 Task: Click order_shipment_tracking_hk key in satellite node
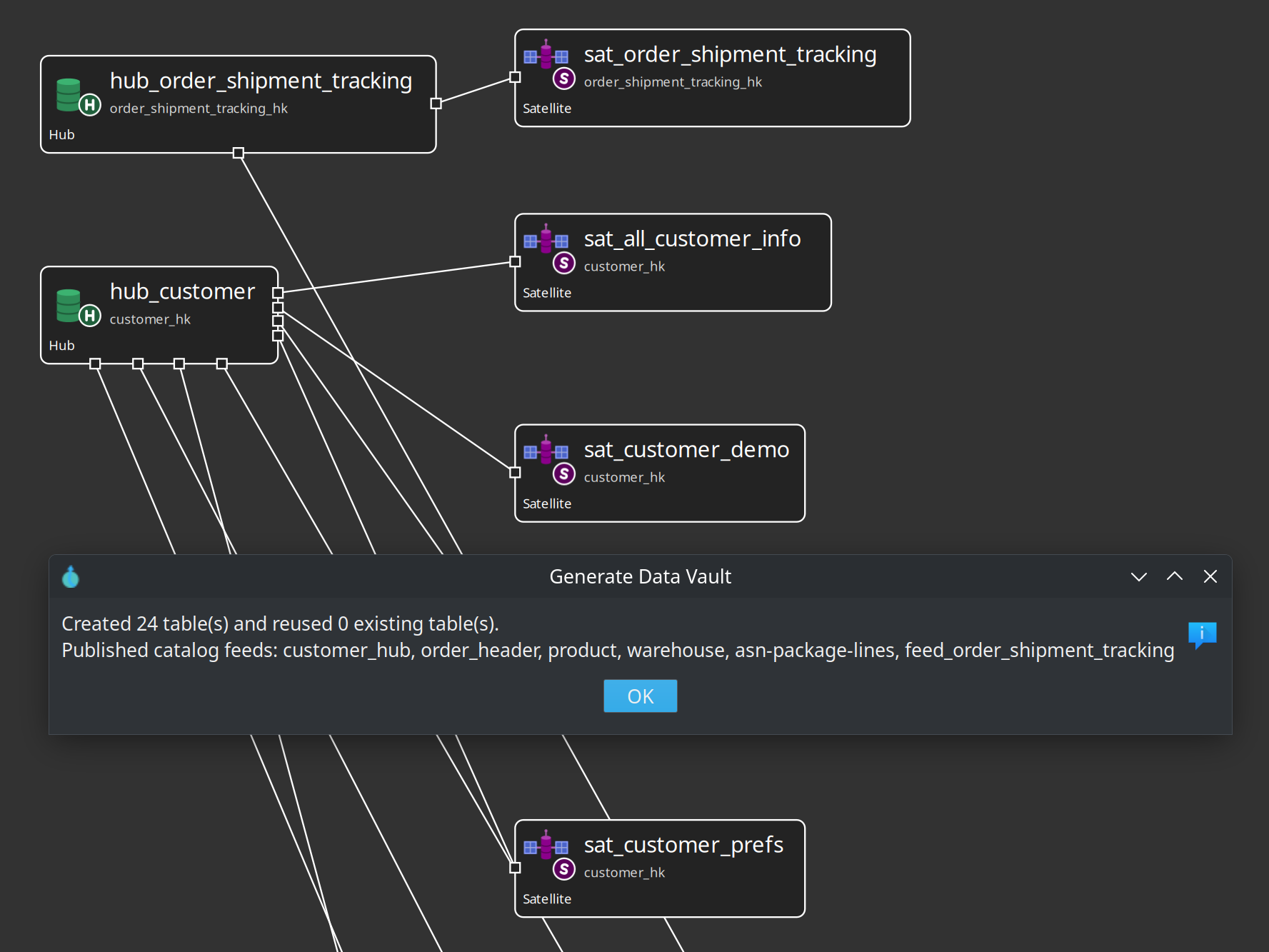[673, 81]
